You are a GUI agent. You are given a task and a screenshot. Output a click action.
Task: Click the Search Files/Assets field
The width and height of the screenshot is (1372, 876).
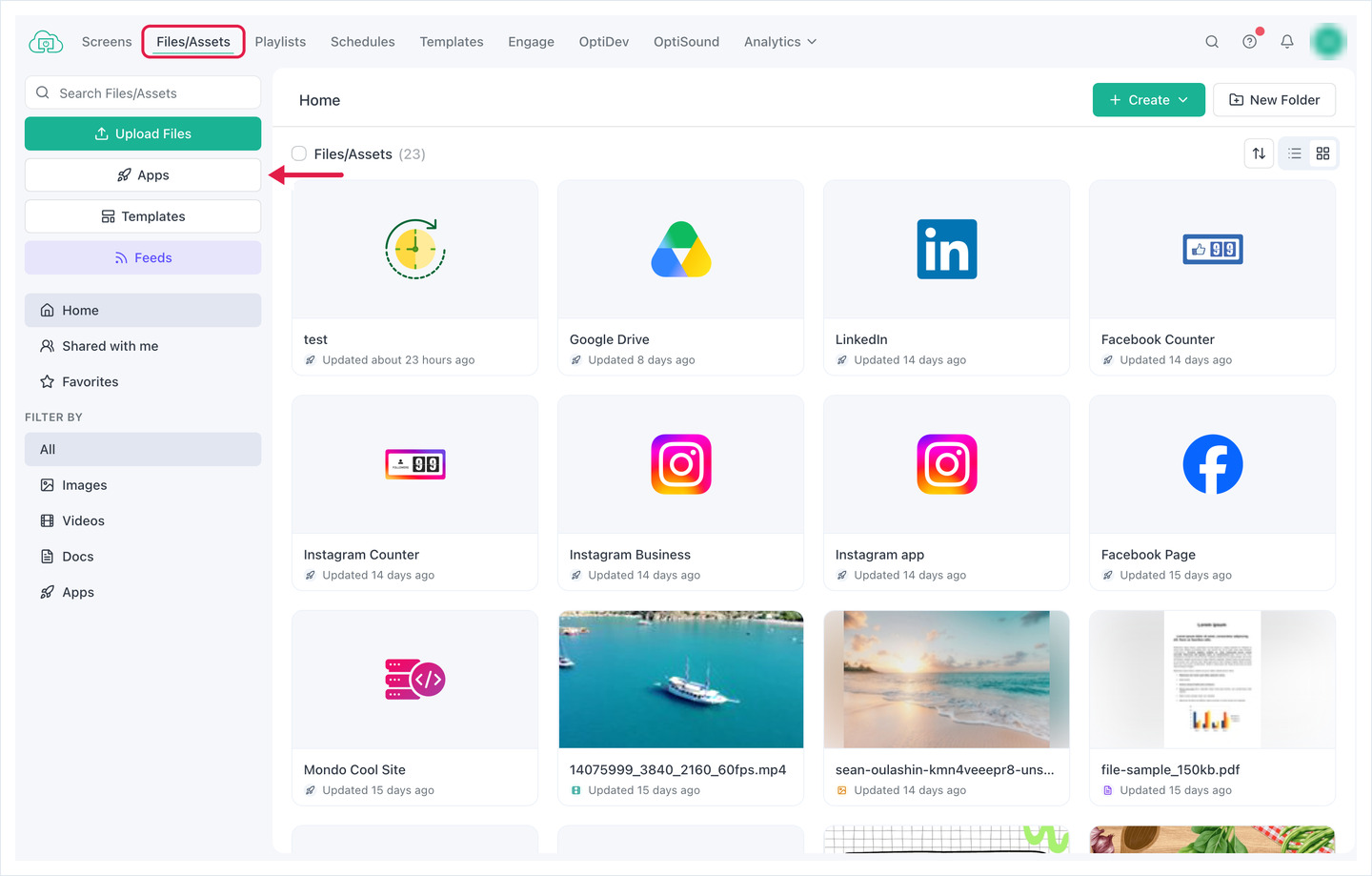[x=143, y=92]
